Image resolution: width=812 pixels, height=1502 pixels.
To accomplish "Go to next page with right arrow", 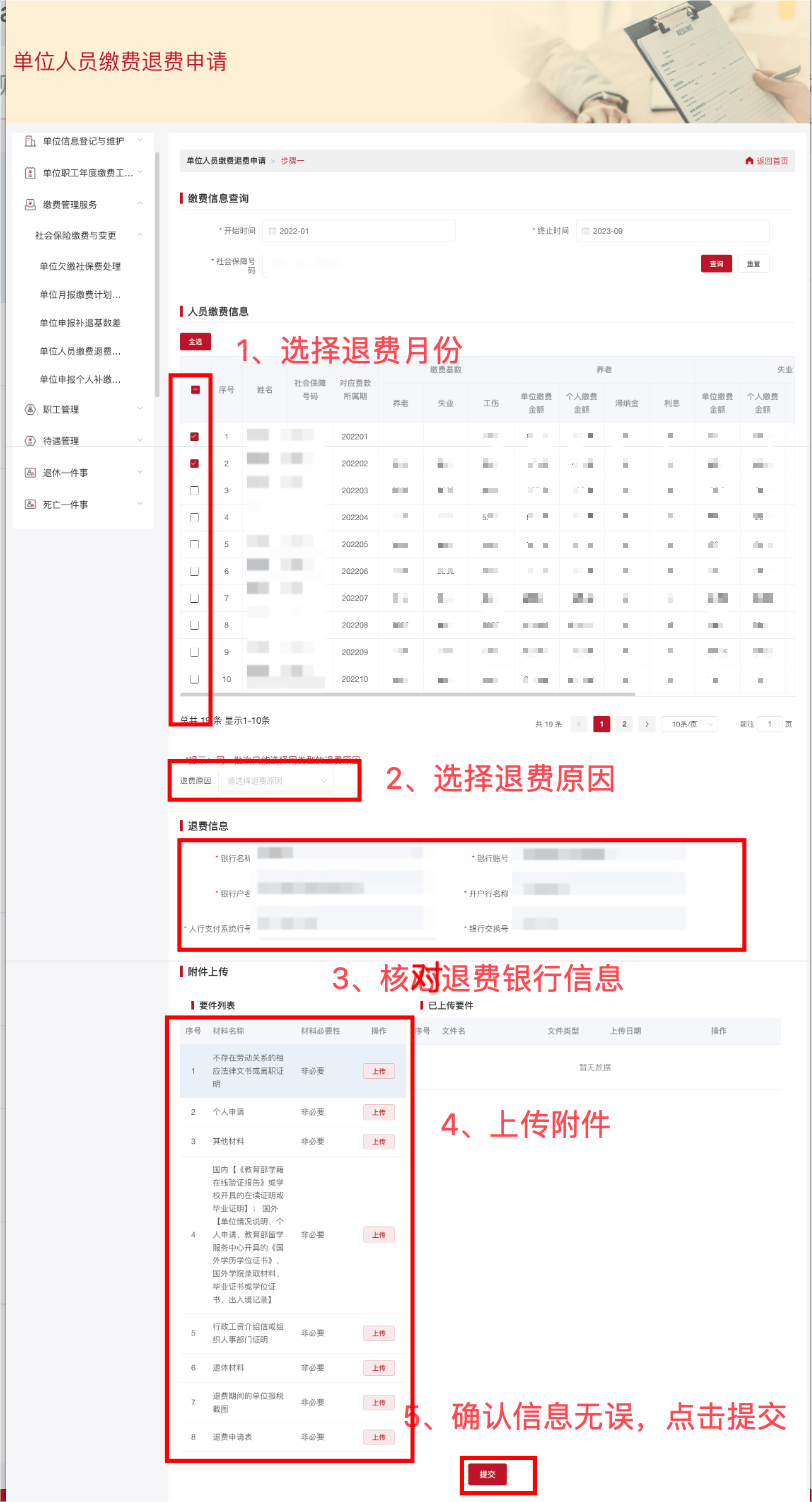I will tap(647, 724).
